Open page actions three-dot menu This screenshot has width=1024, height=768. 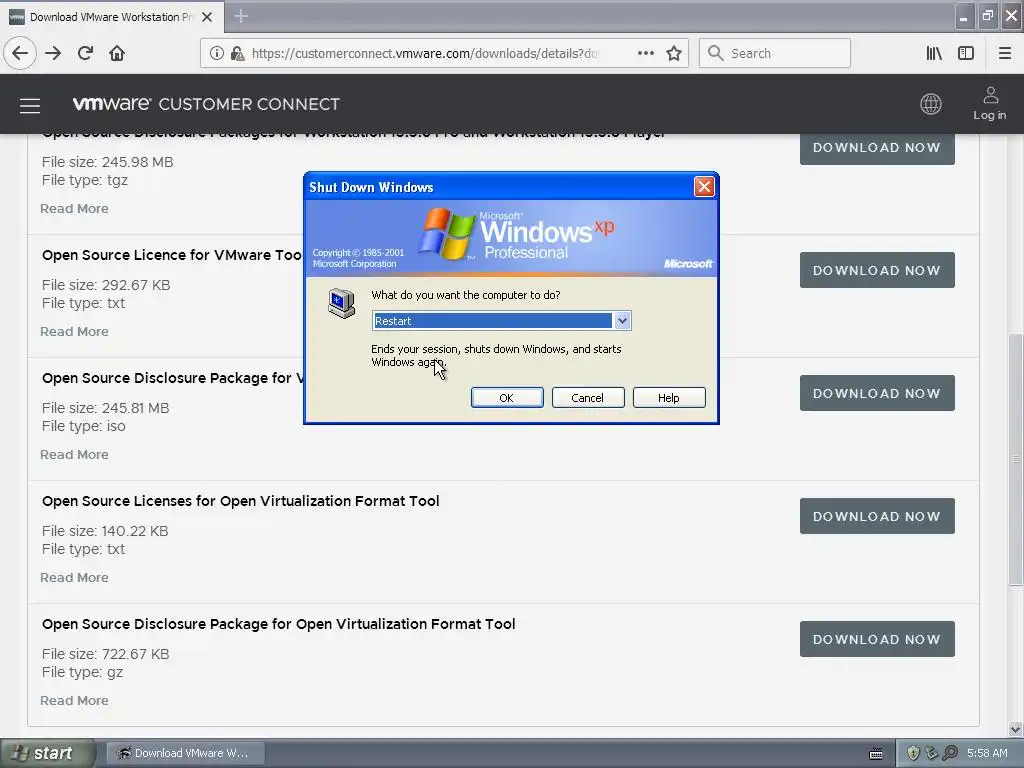646,53
